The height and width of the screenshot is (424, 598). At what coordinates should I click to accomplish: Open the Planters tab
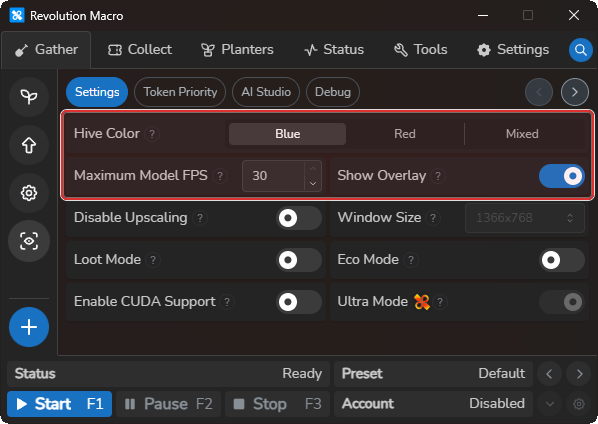click(x=237, y=50)
